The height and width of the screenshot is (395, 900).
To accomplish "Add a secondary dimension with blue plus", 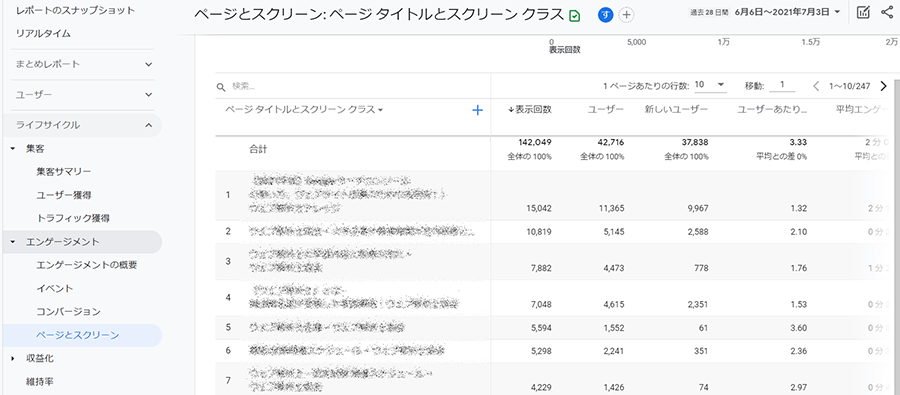I will (477, 110).
